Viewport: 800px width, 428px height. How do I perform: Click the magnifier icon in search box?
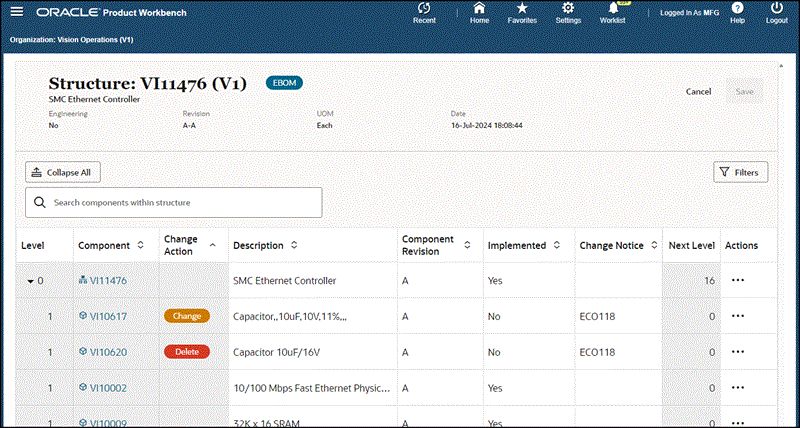pos(40,203)
